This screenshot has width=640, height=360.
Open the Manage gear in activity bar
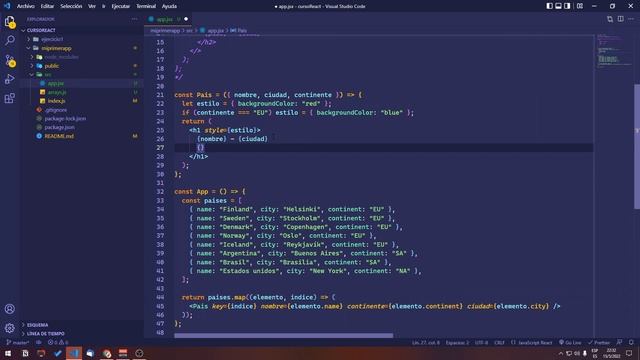(x=10, y=328)
